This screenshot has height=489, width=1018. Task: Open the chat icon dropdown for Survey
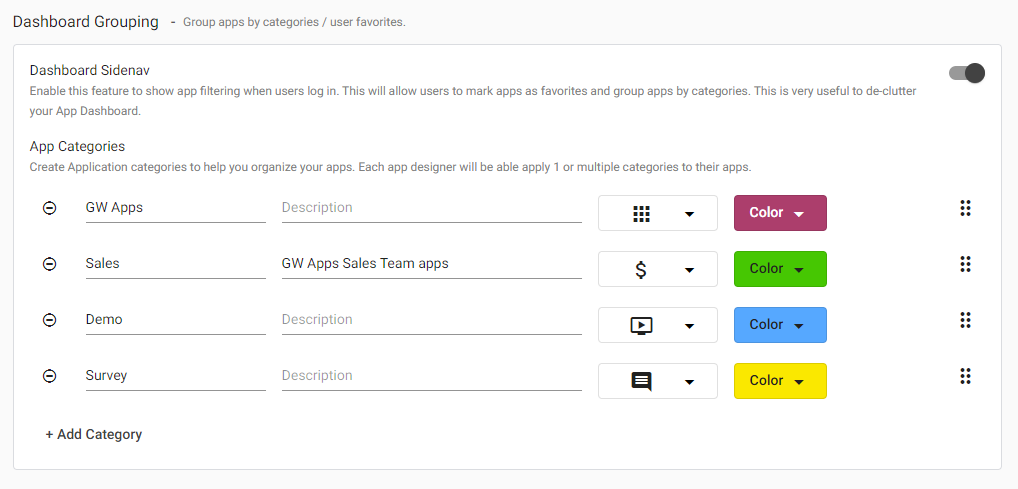click(658, 381)
